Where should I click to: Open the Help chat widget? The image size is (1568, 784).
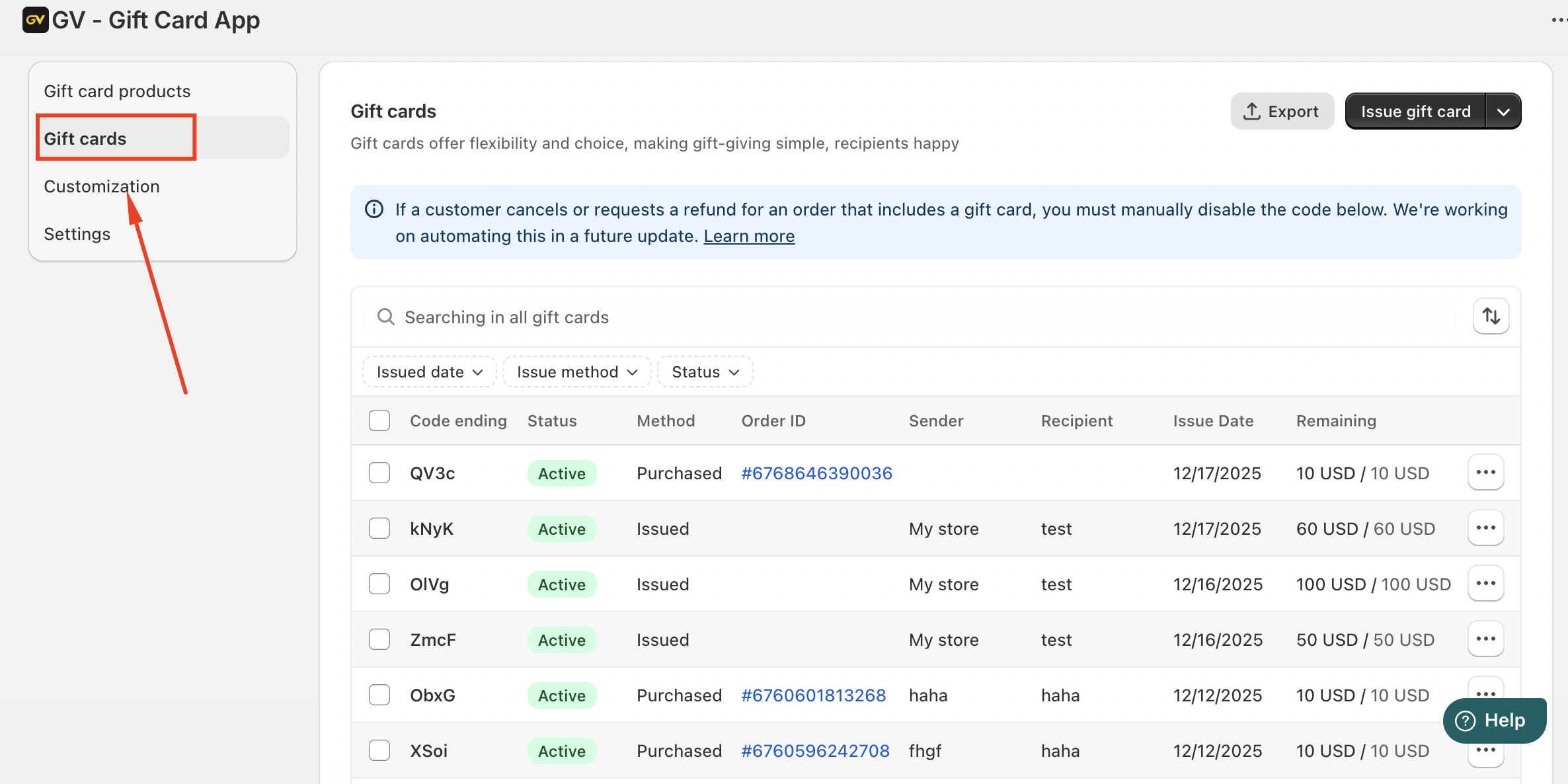pyautogui.click(x=1494, y=721)
